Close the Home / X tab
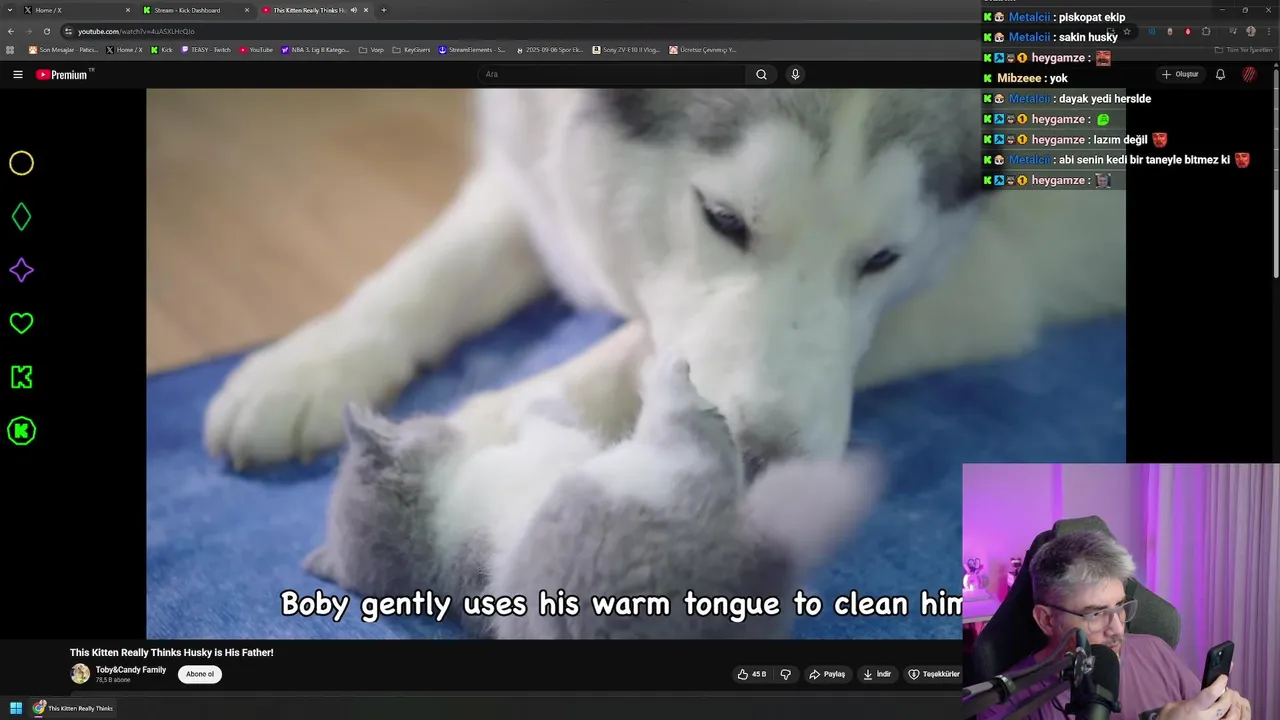This screenshot has height=720, width=1280. tap(128, 10)
